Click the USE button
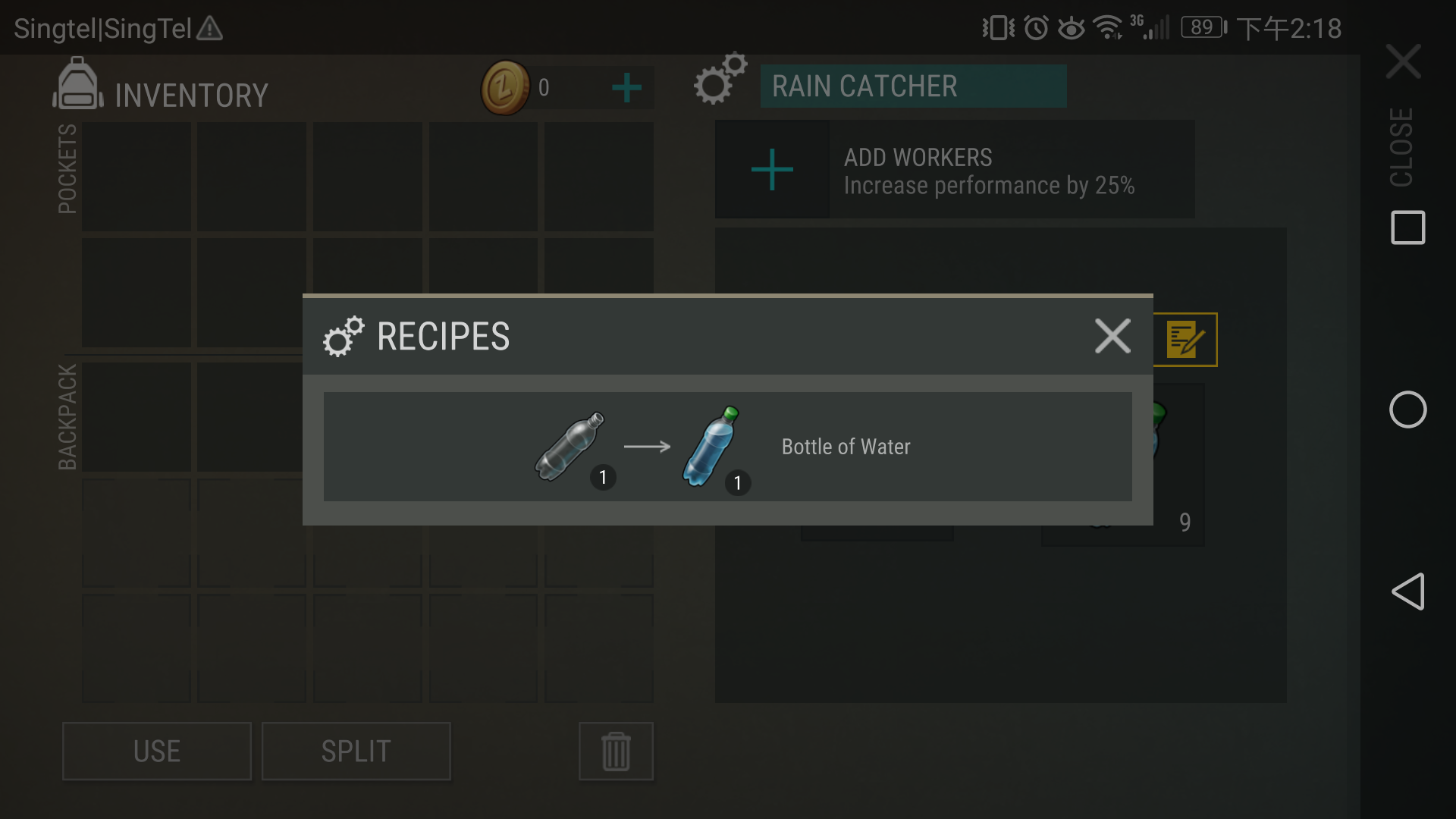1456x819 pixels. tap(157, 751)
